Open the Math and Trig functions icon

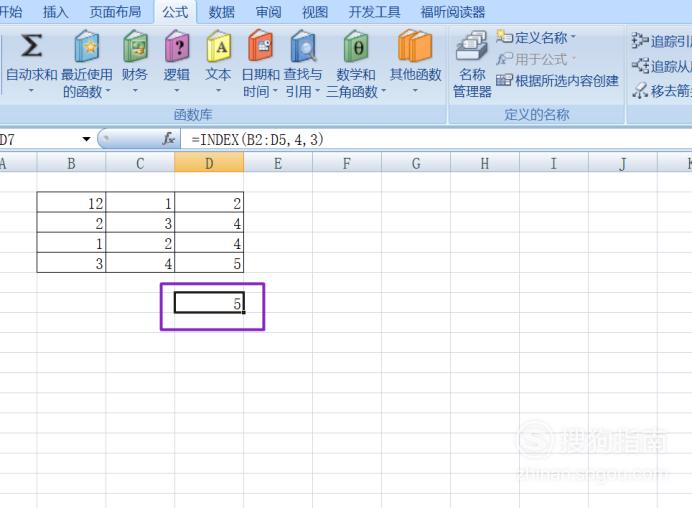[x=356, y=46]
